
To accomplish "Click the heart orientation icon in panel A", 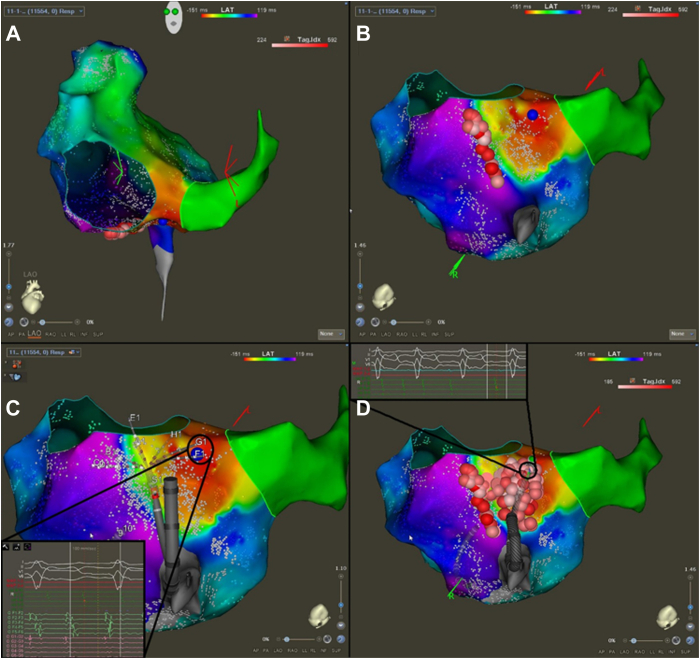I will point(33,296).
